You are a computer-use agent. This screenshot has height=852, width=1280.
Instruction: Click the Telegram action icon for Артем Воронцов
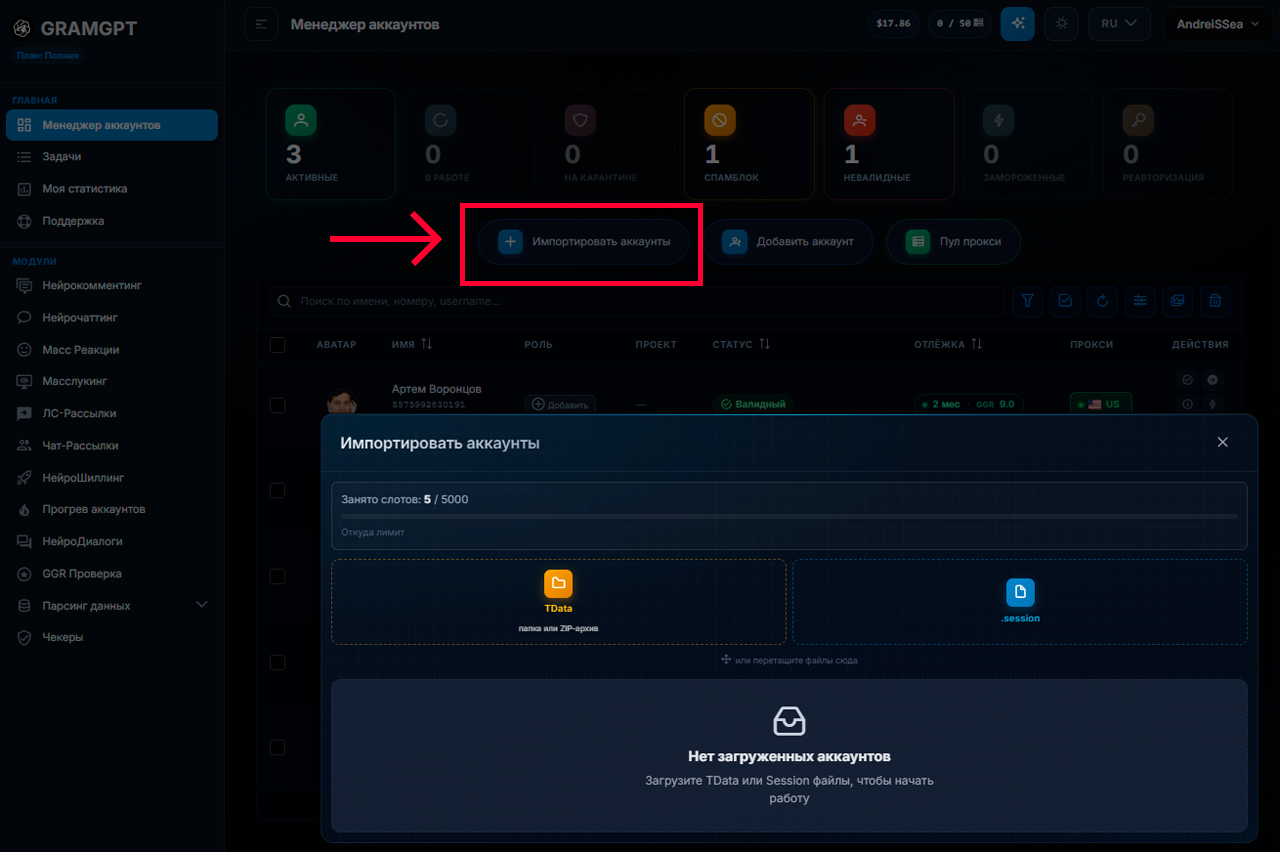click(x=1212, y=380)
